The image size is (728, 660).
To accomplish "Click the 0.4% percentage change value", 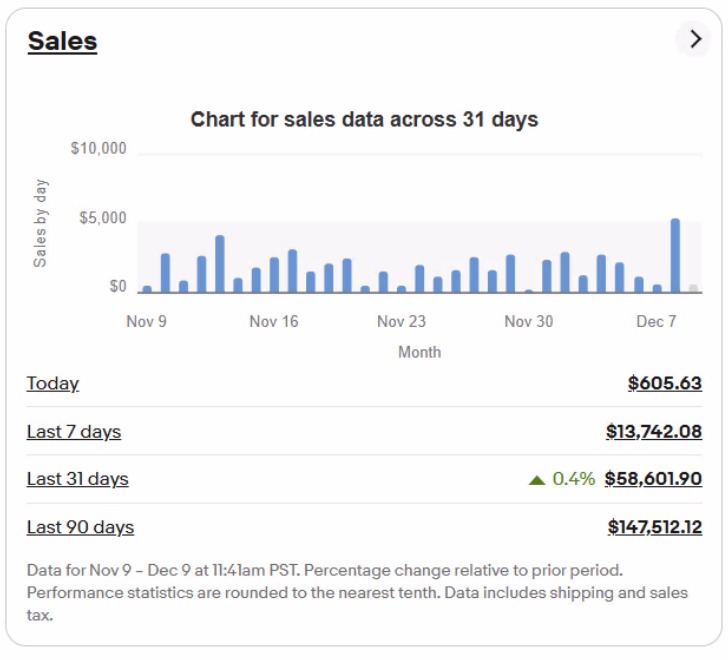I will coord(573,479).
